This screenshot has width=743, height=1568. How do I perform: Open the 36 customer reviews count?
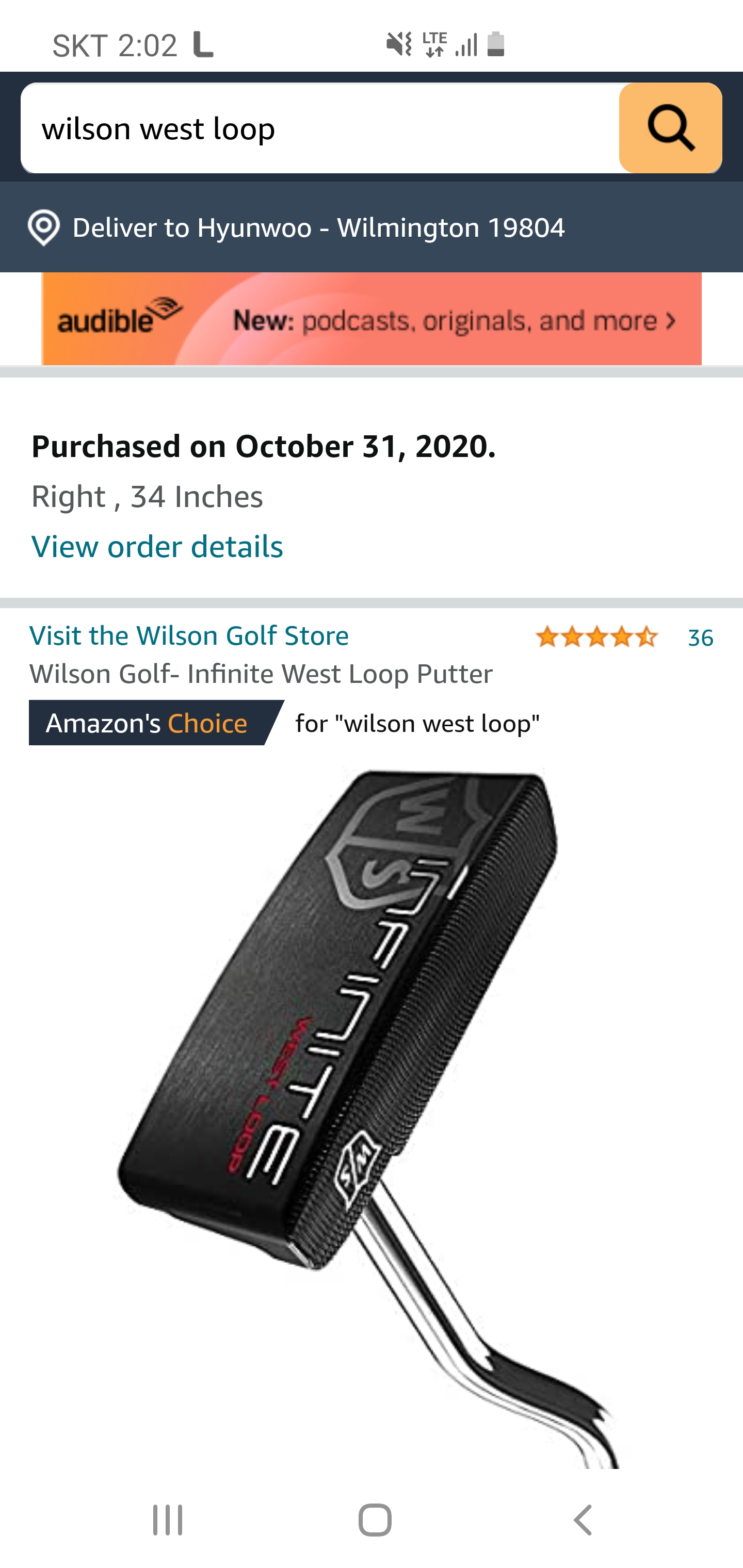(x=700, y=638)
